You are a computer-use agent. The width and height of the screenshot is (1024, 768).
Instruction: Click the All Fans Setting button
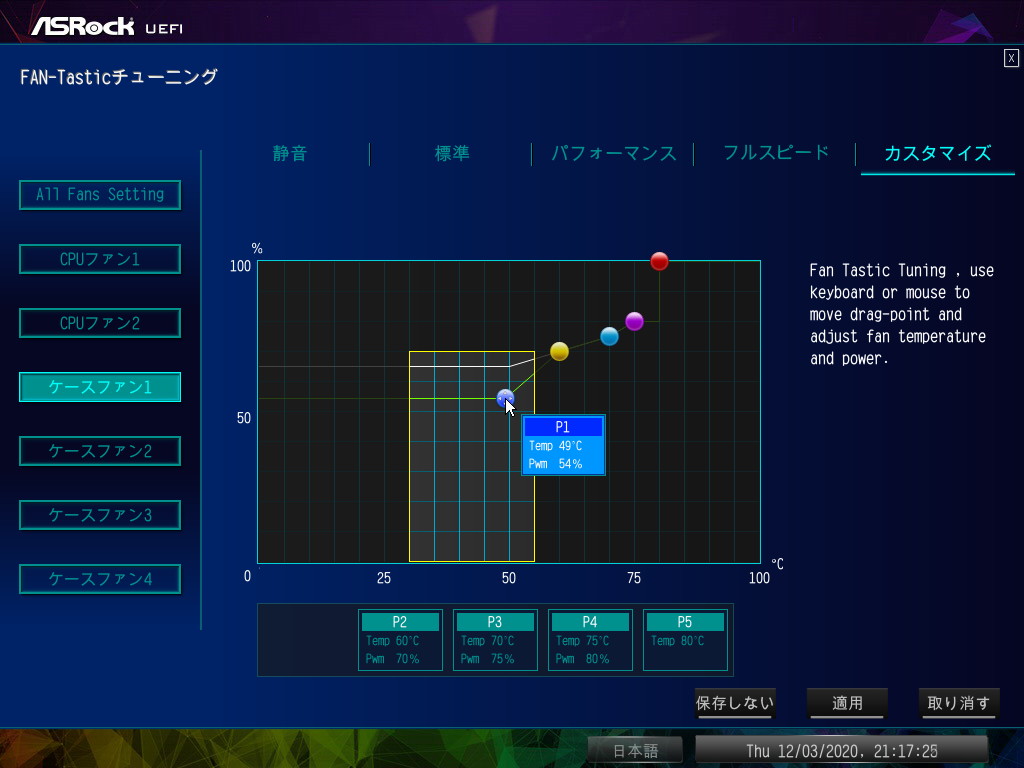coord(100,195)
